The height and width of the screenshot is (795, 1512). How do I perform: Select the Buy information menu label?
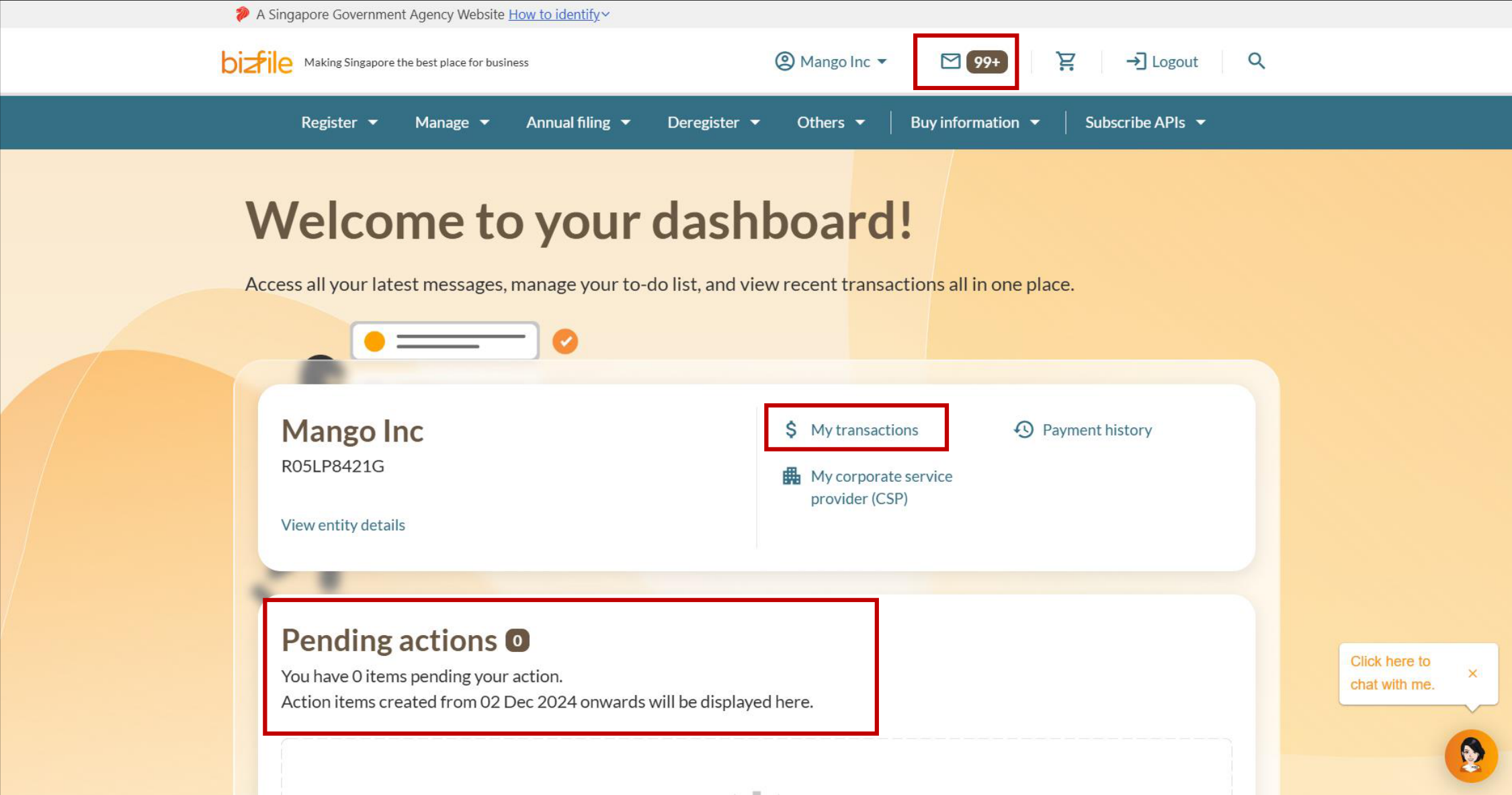pos(964,122)
